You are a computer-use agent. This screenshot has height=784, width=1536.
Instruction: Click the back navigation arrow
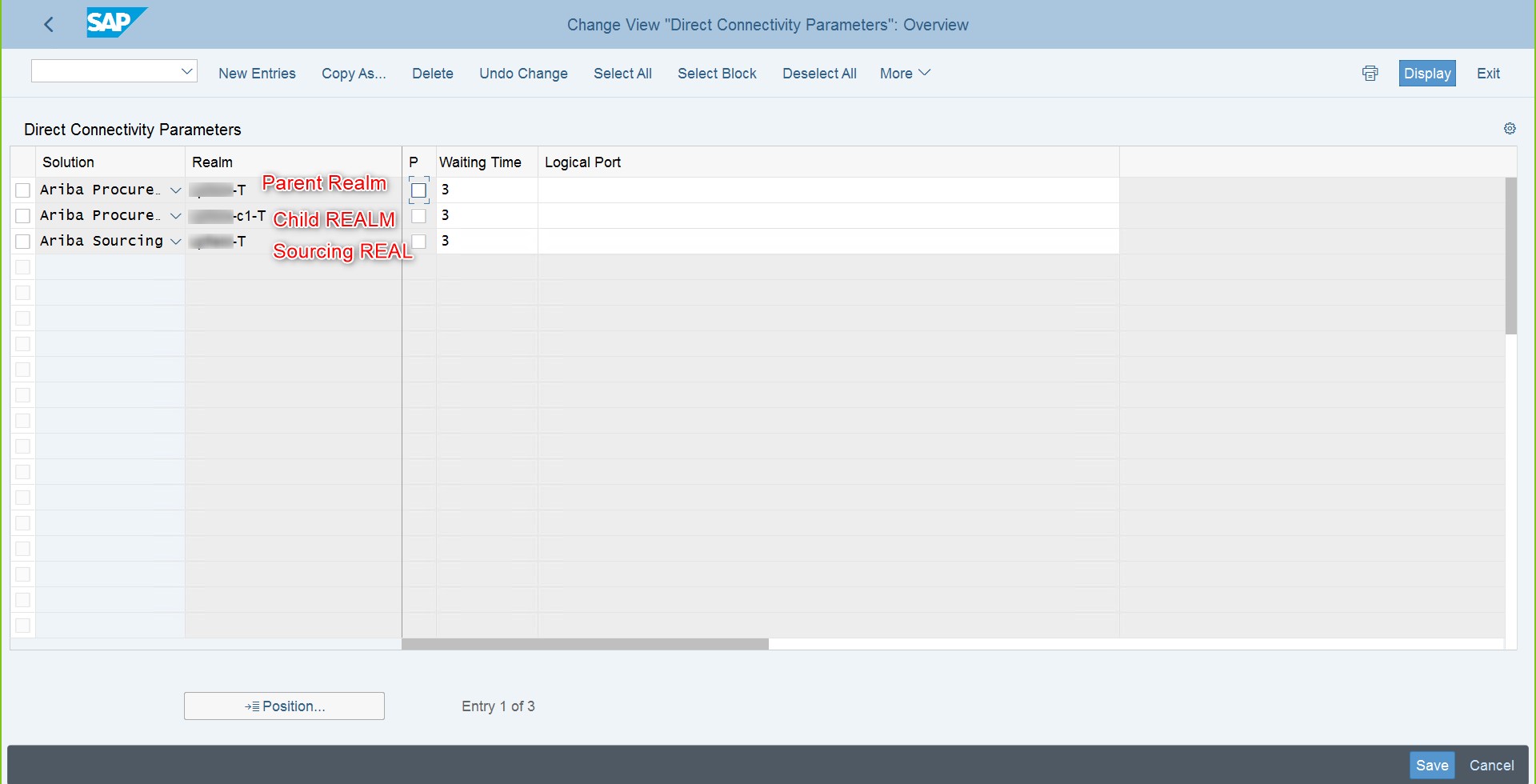[50, 24]
